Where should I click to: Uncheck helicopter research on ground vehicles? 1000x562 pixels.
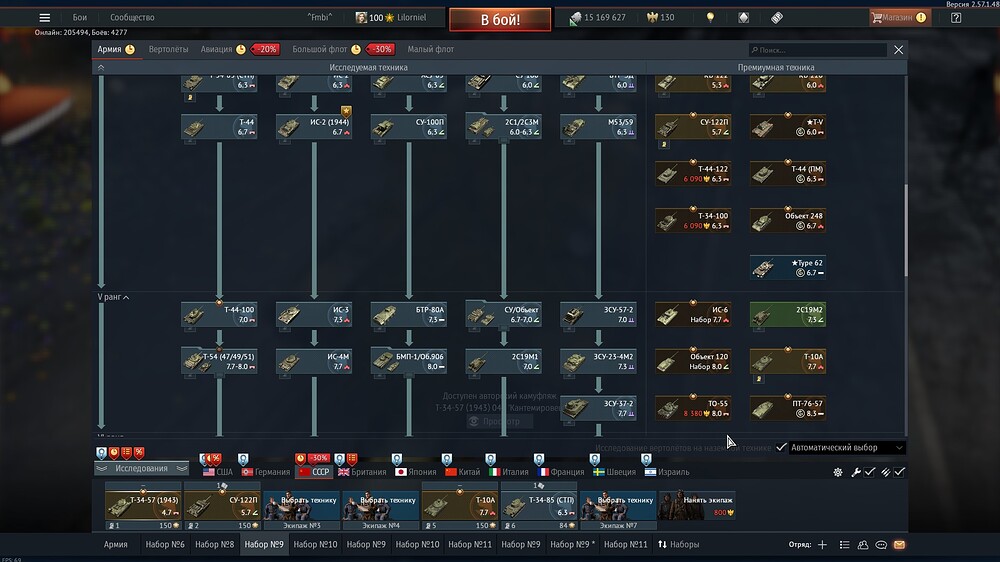click(781, 447)
